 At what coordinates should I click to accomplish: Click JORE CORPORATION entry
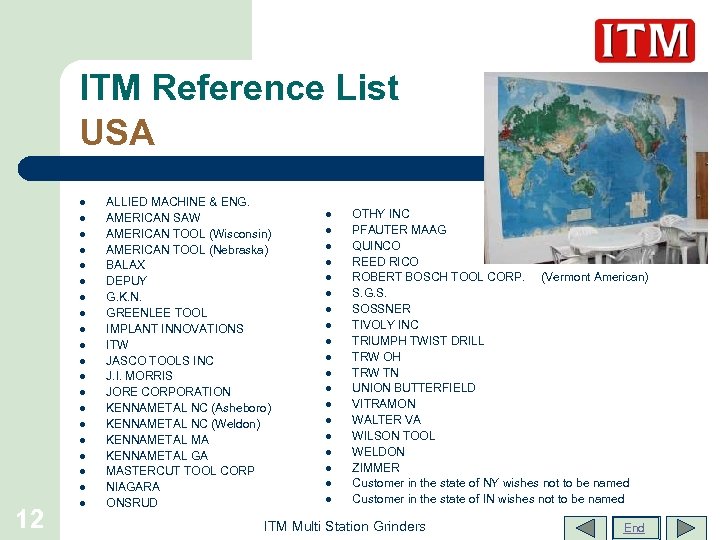point(168,392)
